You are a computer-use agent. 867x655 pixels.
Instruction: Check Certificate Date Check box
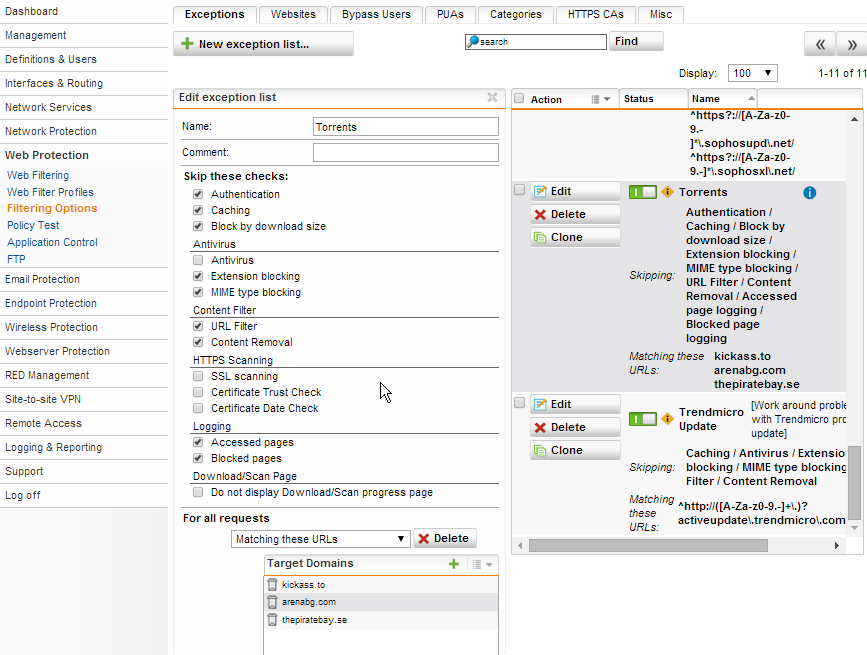click(x=198, y=408)
